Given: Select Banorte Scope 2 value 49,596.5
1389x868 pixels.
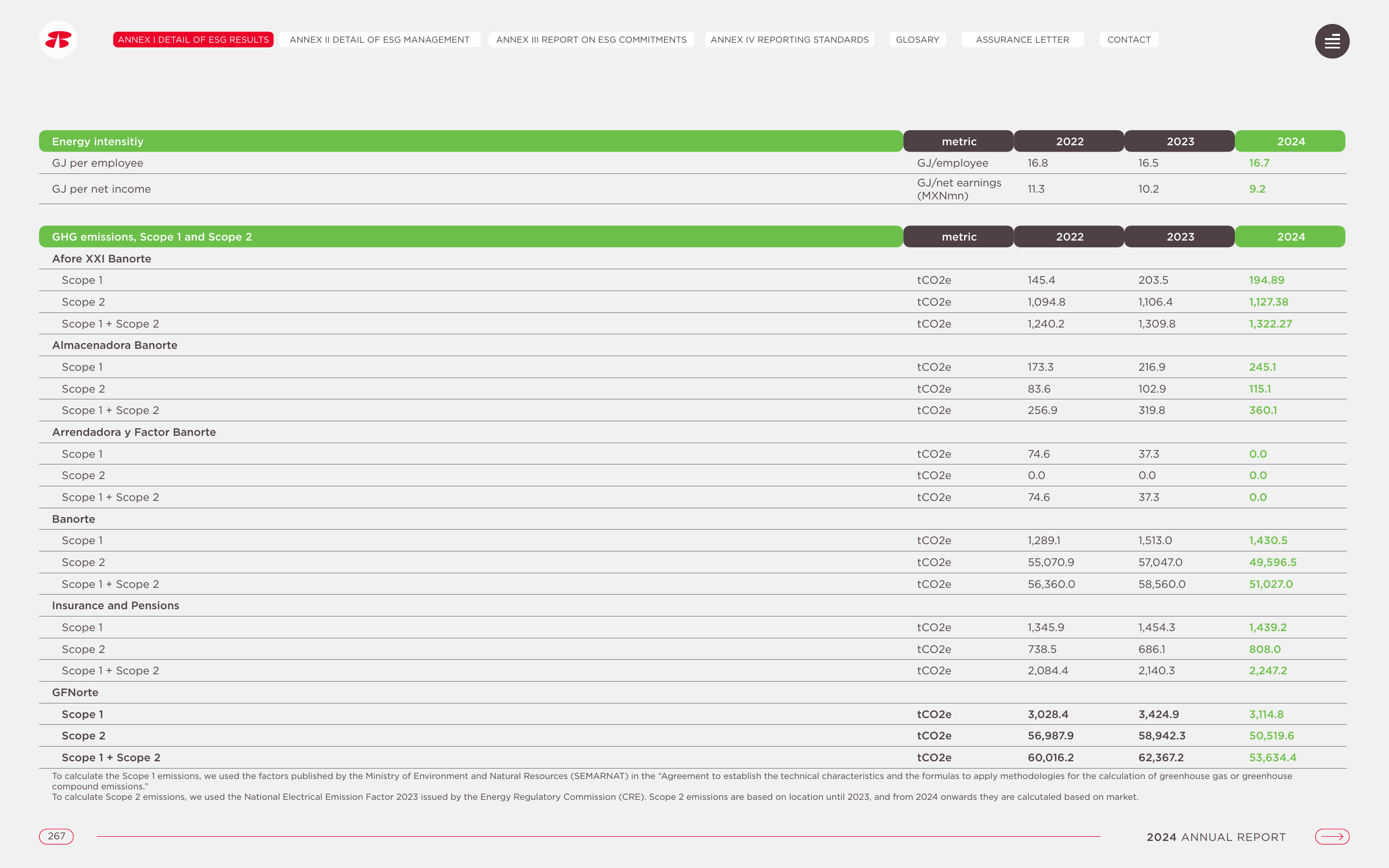Looking at the screenshot, I should coord(1273,562).
